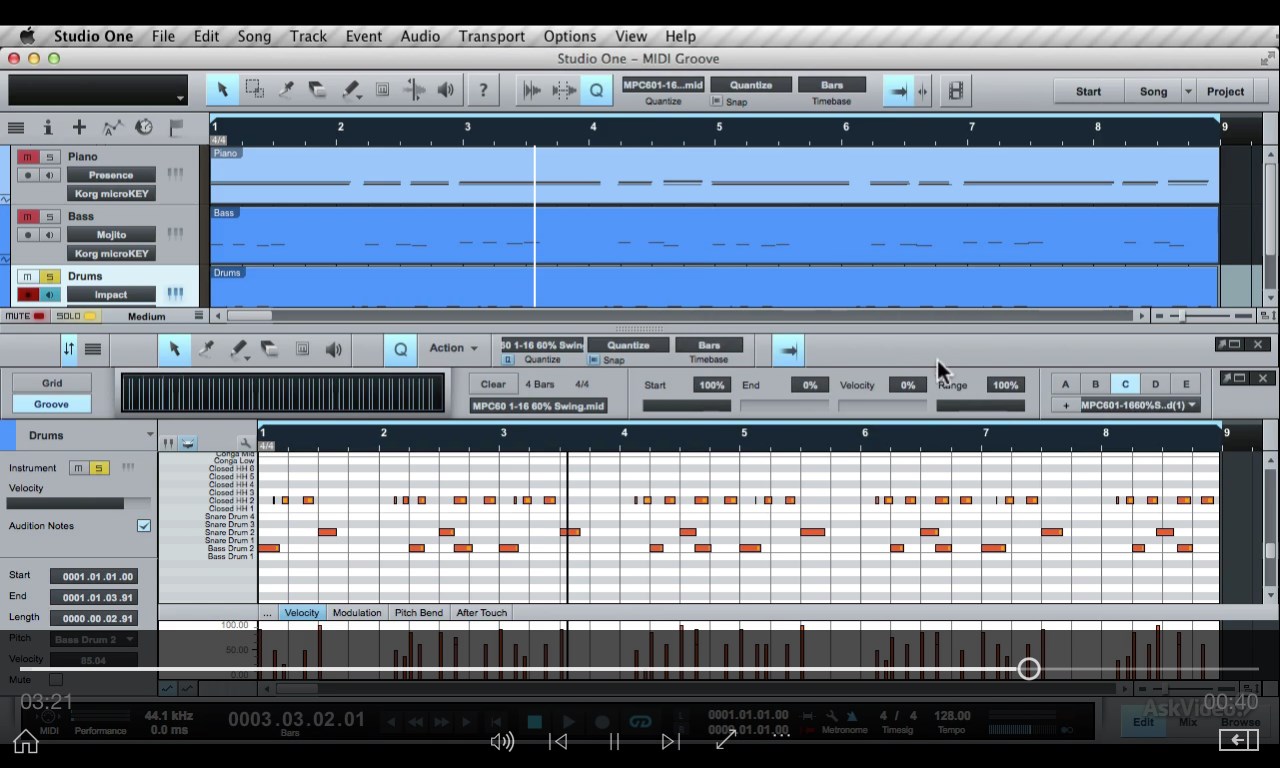
Task: Open the Bars timebase selector in main toolbar
Action: [x=831, y=85]
